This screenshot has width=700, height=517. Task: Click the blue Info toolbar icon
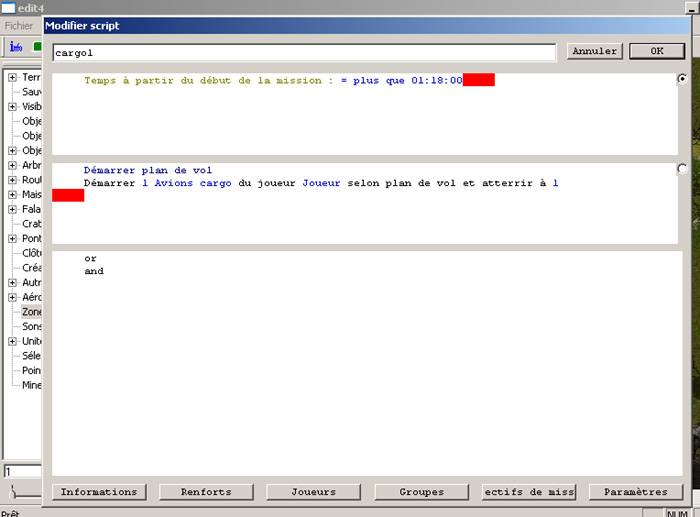(15, 46)
